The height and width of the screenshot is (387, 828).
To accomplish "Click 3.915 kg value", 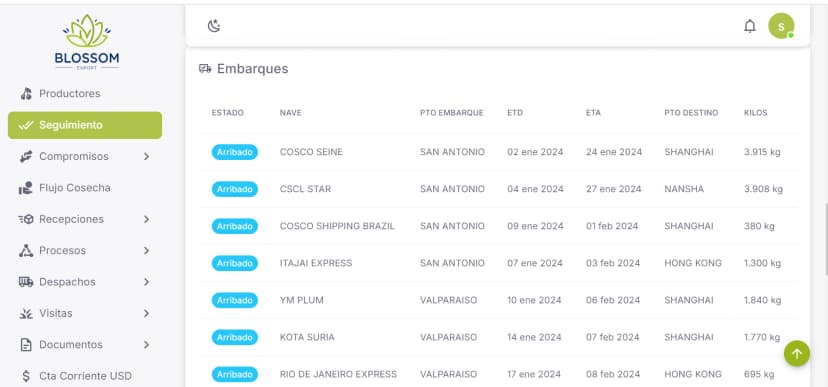I will 762,152.
